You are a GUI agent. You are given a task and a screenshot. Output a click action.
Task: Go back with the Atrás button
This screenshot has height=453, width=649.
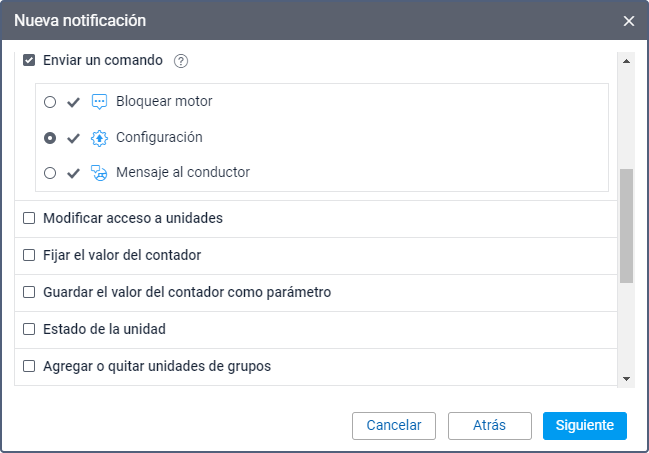pos(489,425)
